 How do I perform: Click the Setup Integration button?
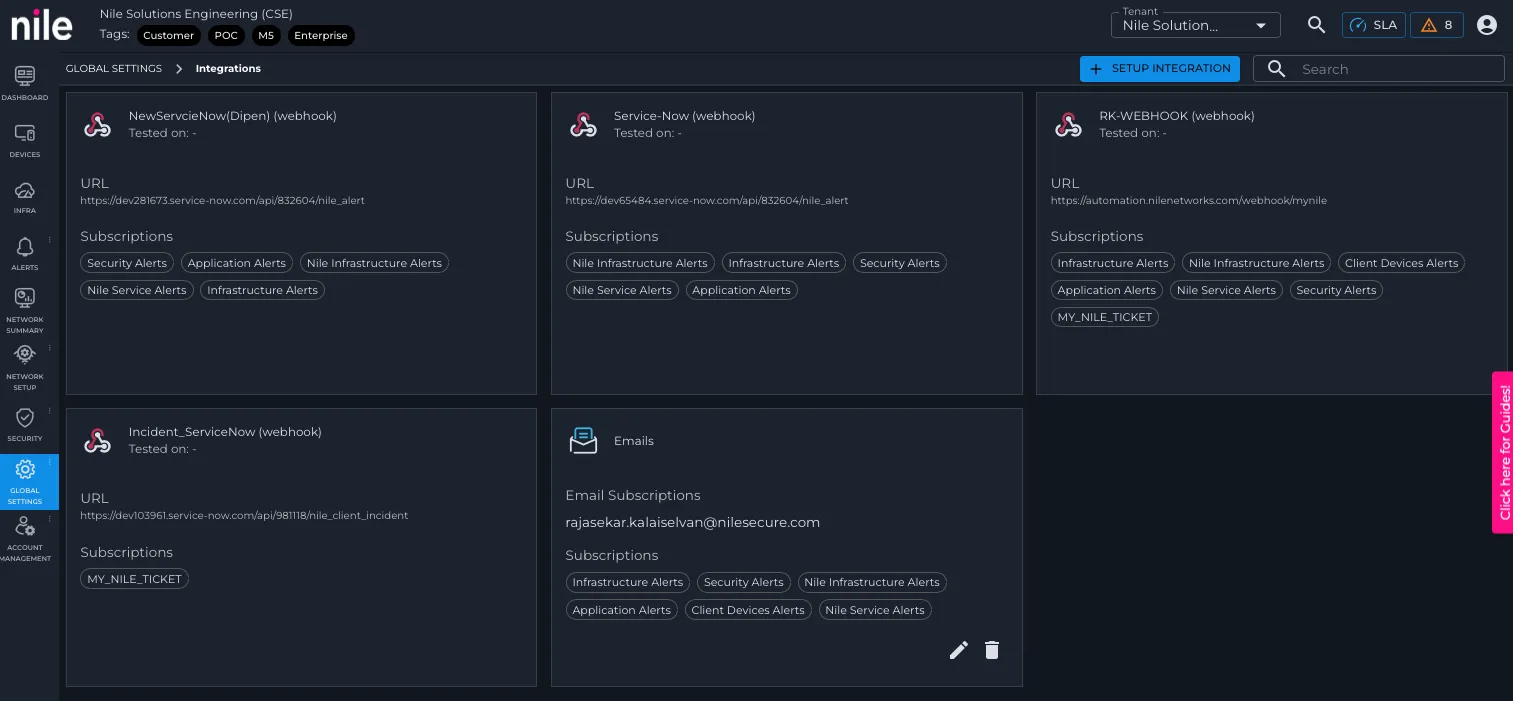(1160, 69)
